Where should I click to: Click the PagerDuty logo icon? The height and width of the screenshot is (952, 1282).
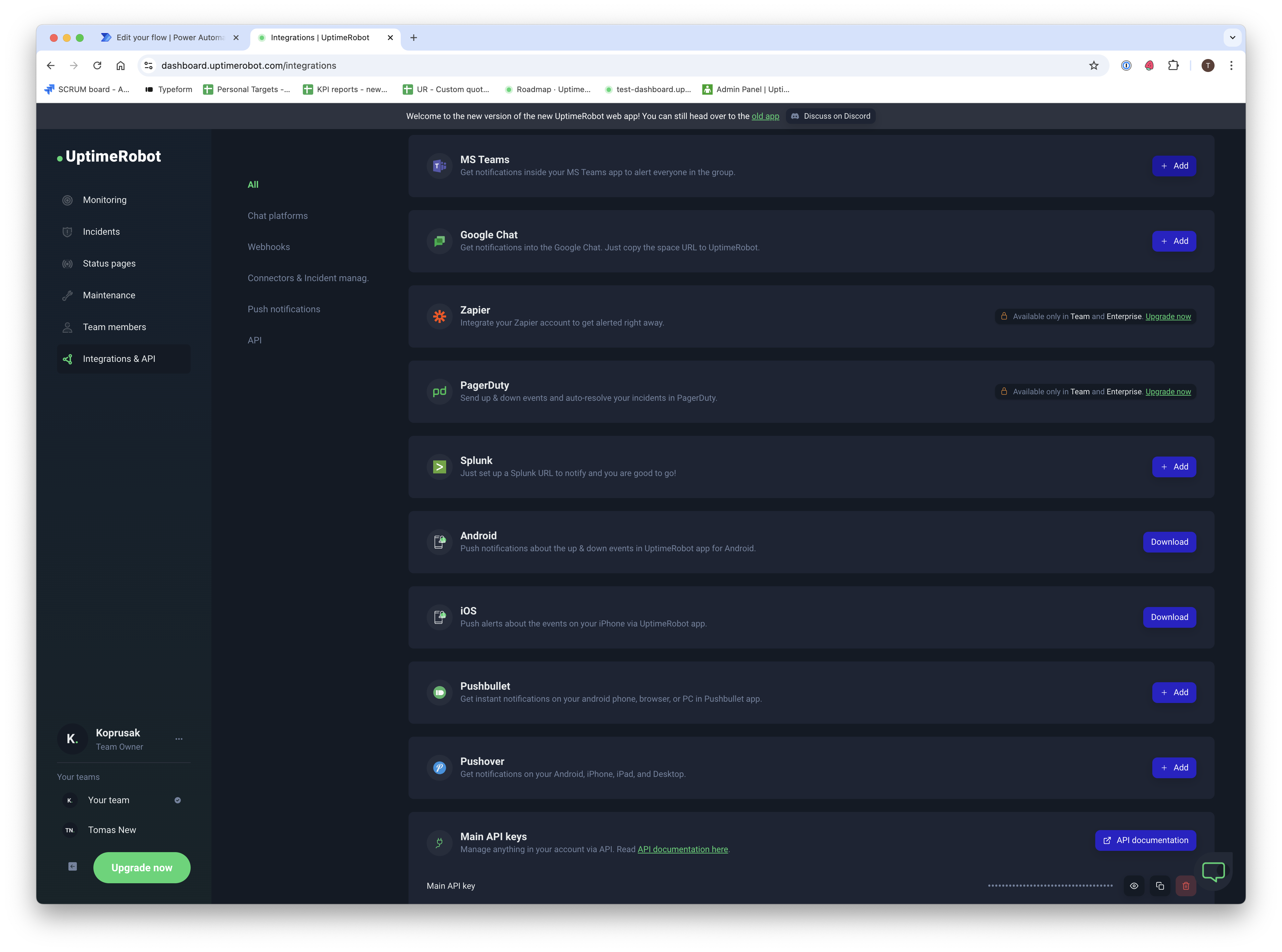pyautogui.click(x=439, y=391)
